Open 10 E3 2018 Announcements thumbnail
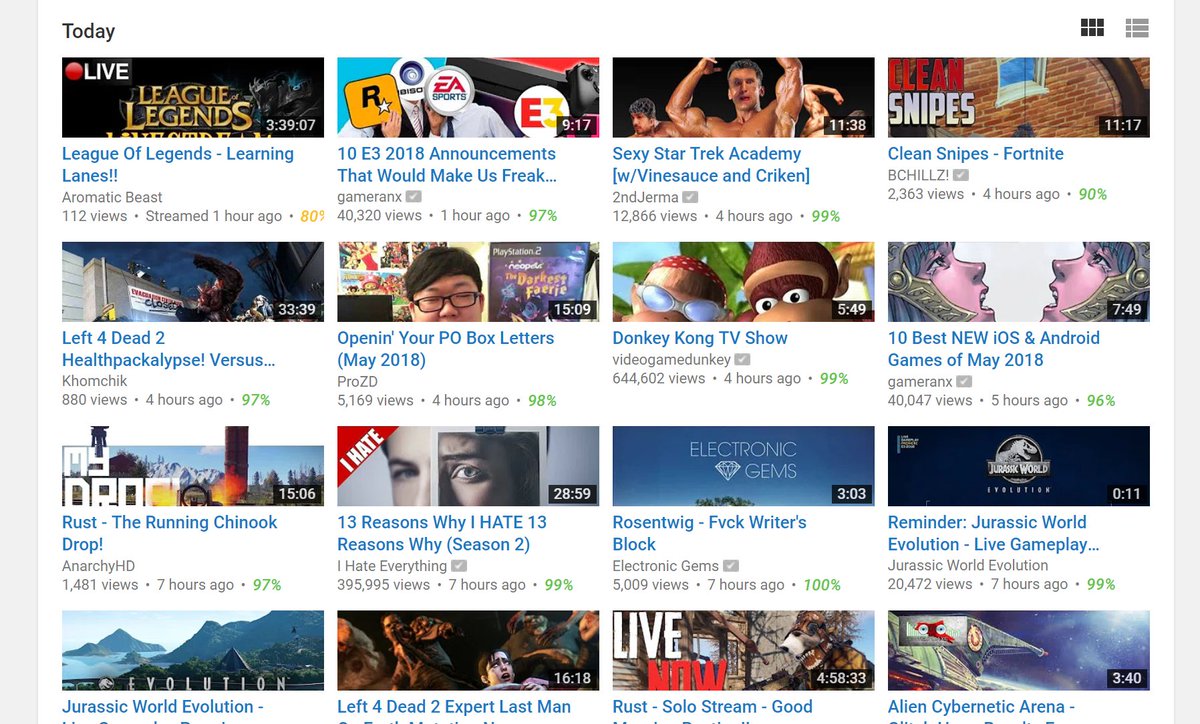 click(x=468, y=97)
